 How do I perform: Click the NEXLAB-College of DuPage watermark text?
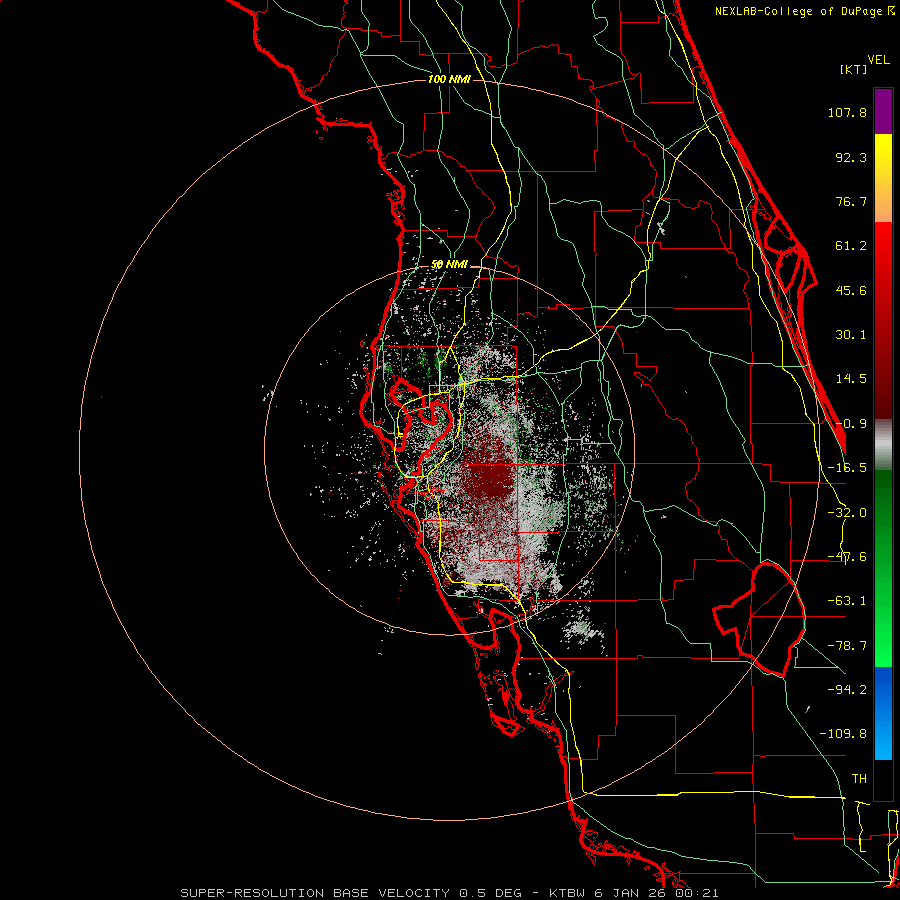pos(805,11)
